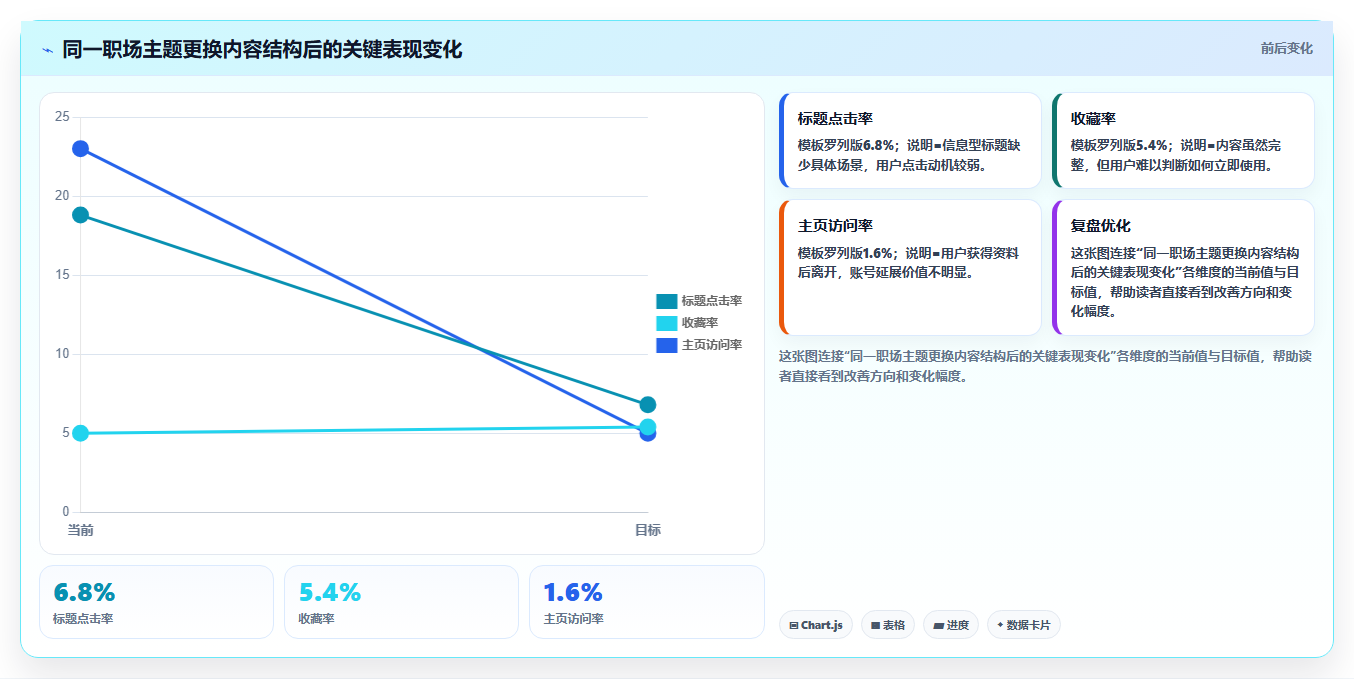The image size is (1354, 679).
Task: Click the 主页访问率 point at 当前
Action: (x=80, y=149)
